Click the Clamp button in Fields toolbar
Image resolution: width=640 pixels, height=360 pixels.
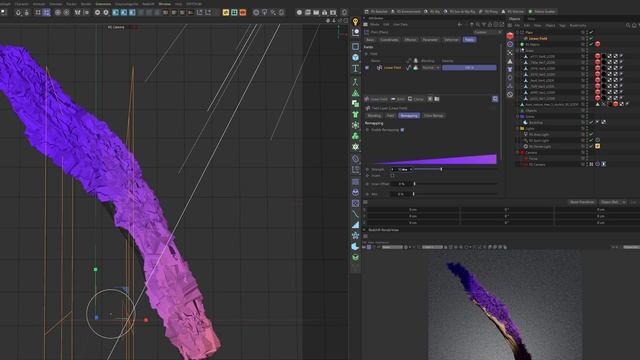point(416,99)
